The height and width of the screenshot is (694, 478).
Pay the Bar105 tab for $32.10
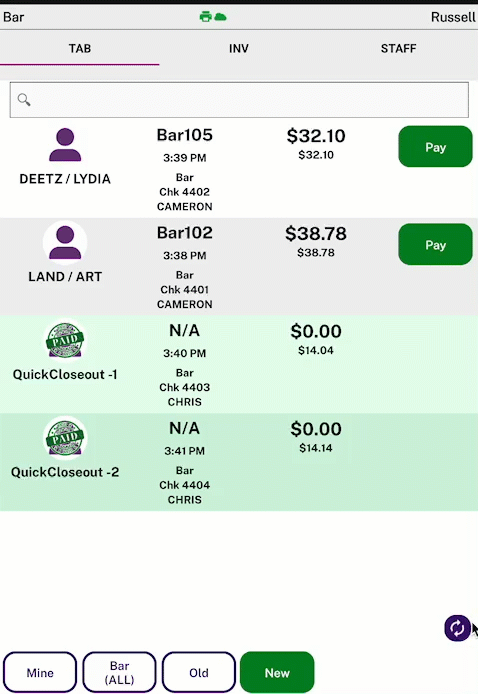[x=435, y=147]
